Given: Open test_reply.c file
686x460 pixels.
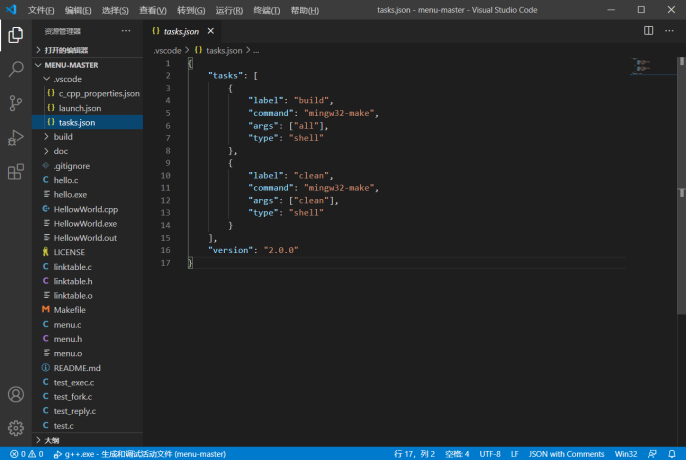Looking at the screenshot, I should click(x=88, y=411).
